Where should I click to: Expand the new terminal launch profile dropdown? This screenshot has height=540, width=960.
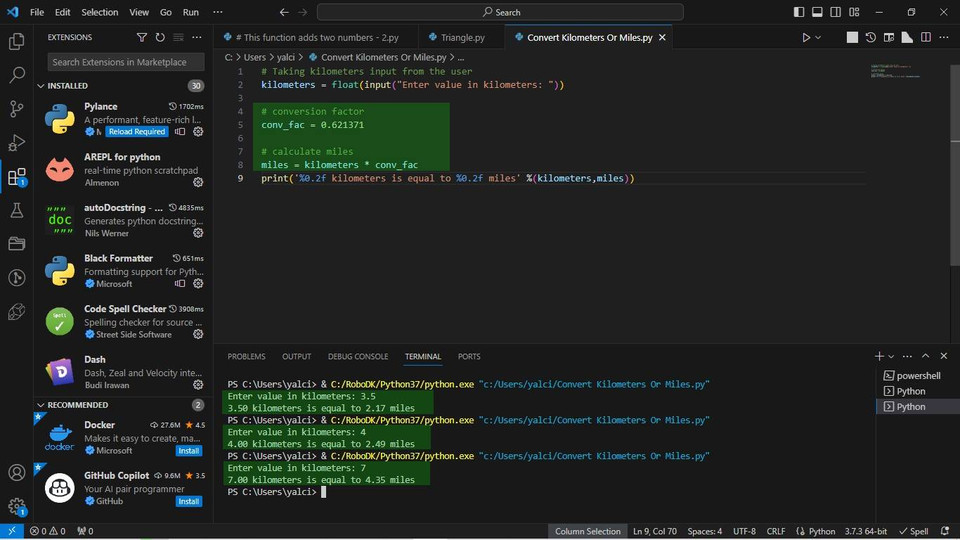(892, 356)
